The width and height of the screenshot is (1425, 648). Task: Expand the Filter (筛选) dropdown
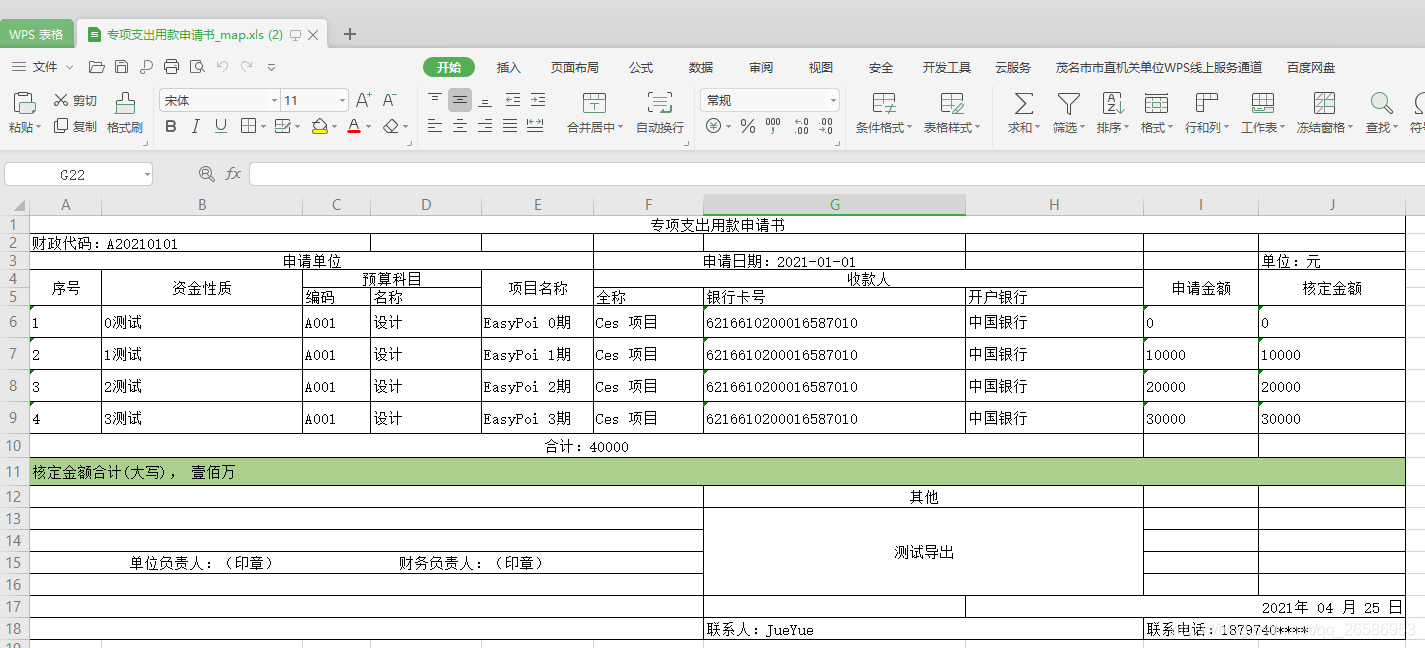[x=1082, y=128]
